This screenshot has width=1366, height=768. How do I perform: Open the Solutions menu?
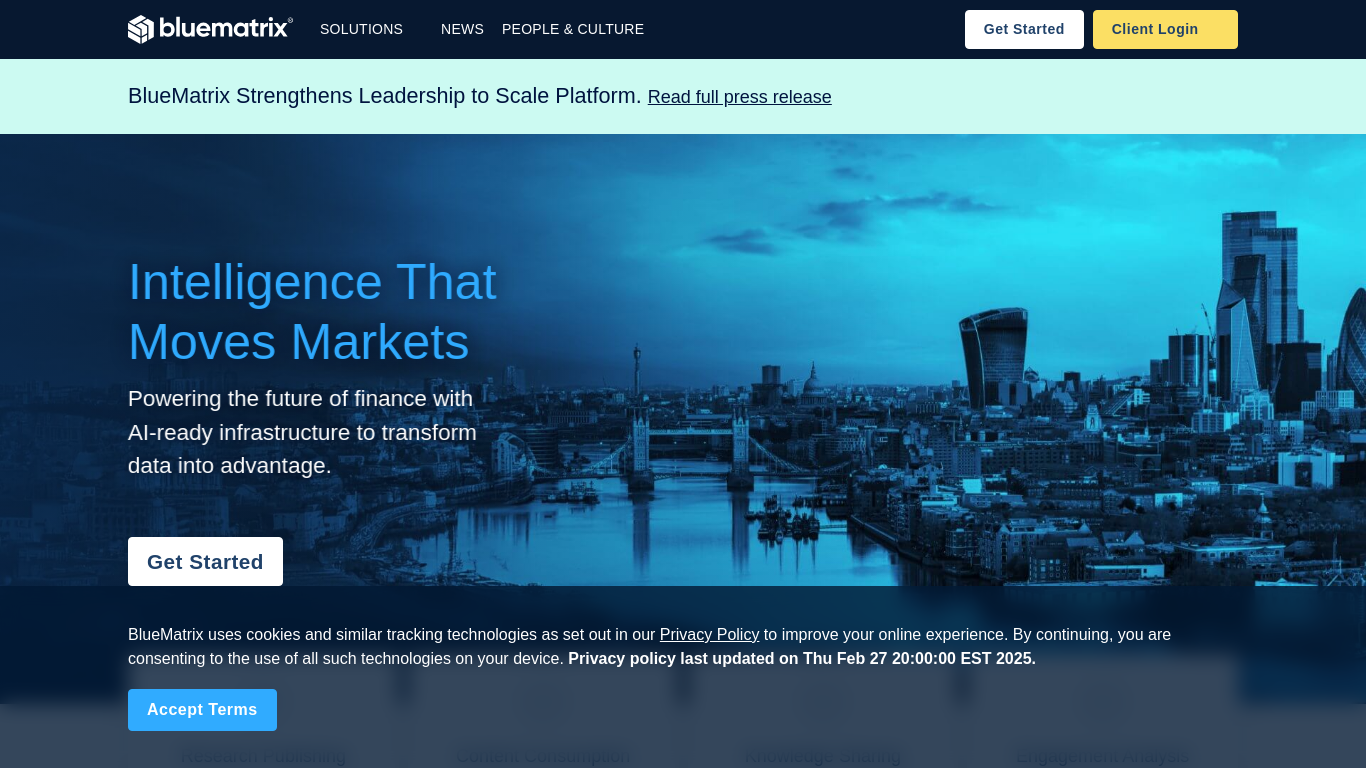point(361,29)
